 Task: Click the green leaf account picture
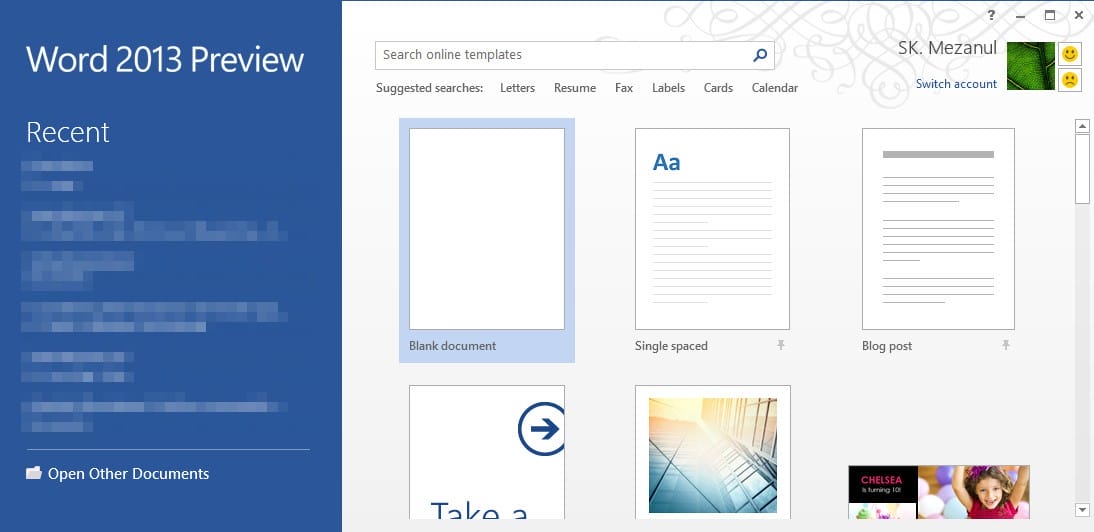tap(1031, 66)
